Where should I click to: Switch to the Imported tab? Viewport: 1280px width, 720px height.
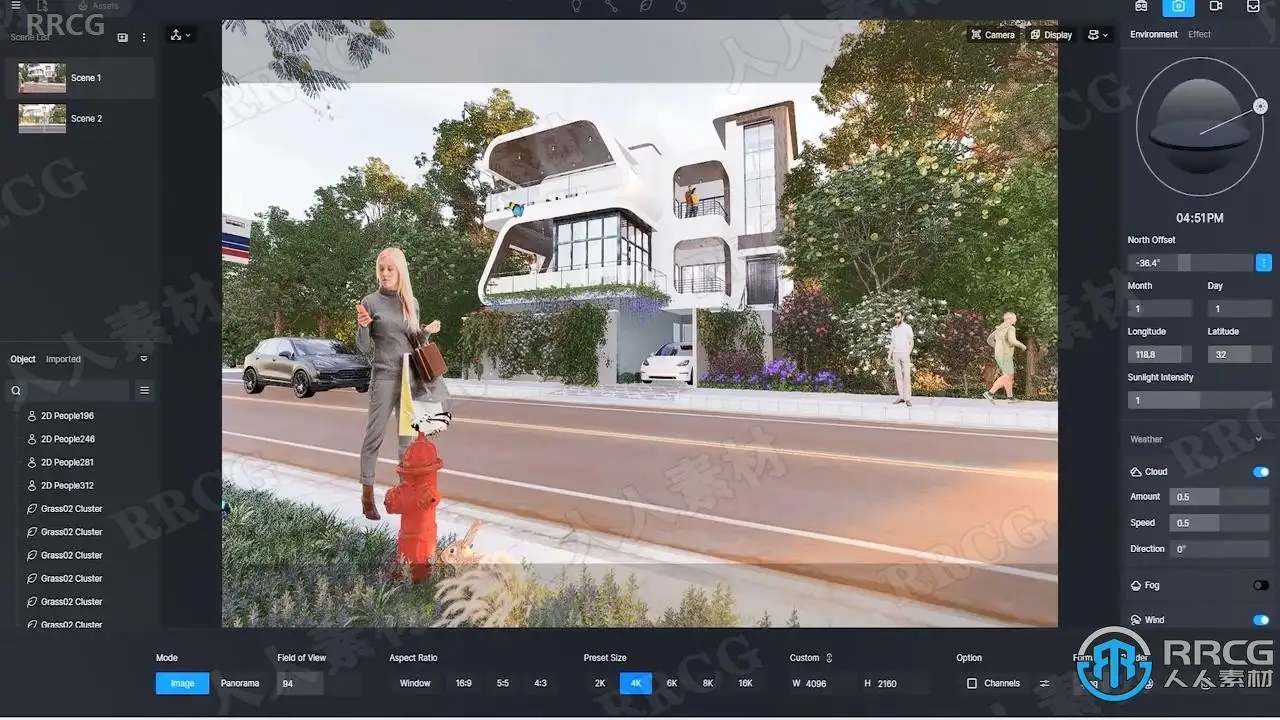click(63, 359)
